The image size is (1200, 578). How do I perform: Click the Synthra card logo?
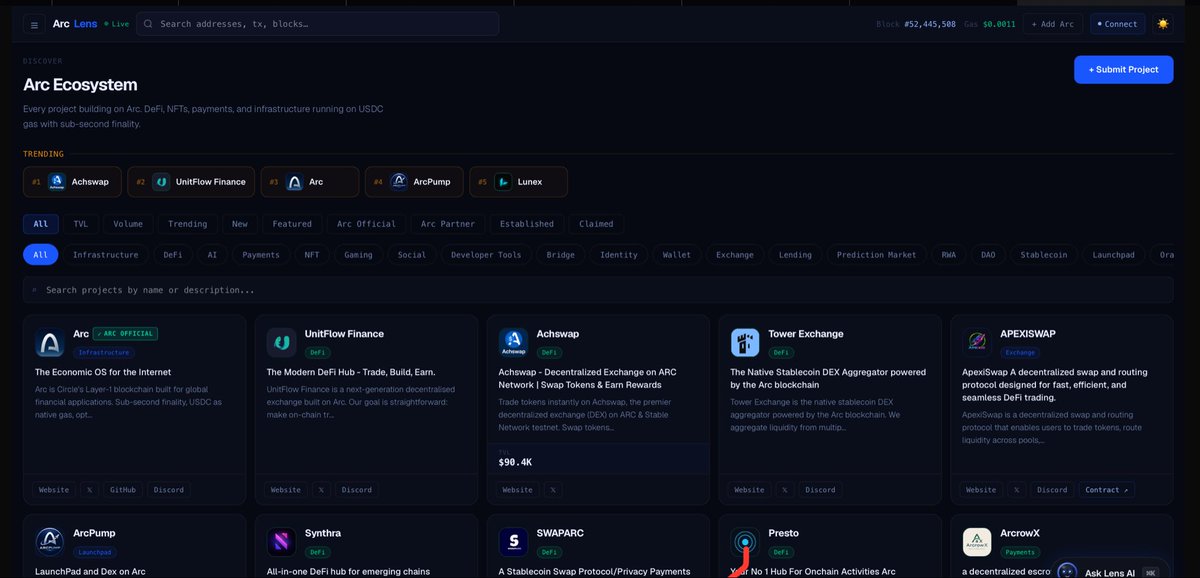282,542
